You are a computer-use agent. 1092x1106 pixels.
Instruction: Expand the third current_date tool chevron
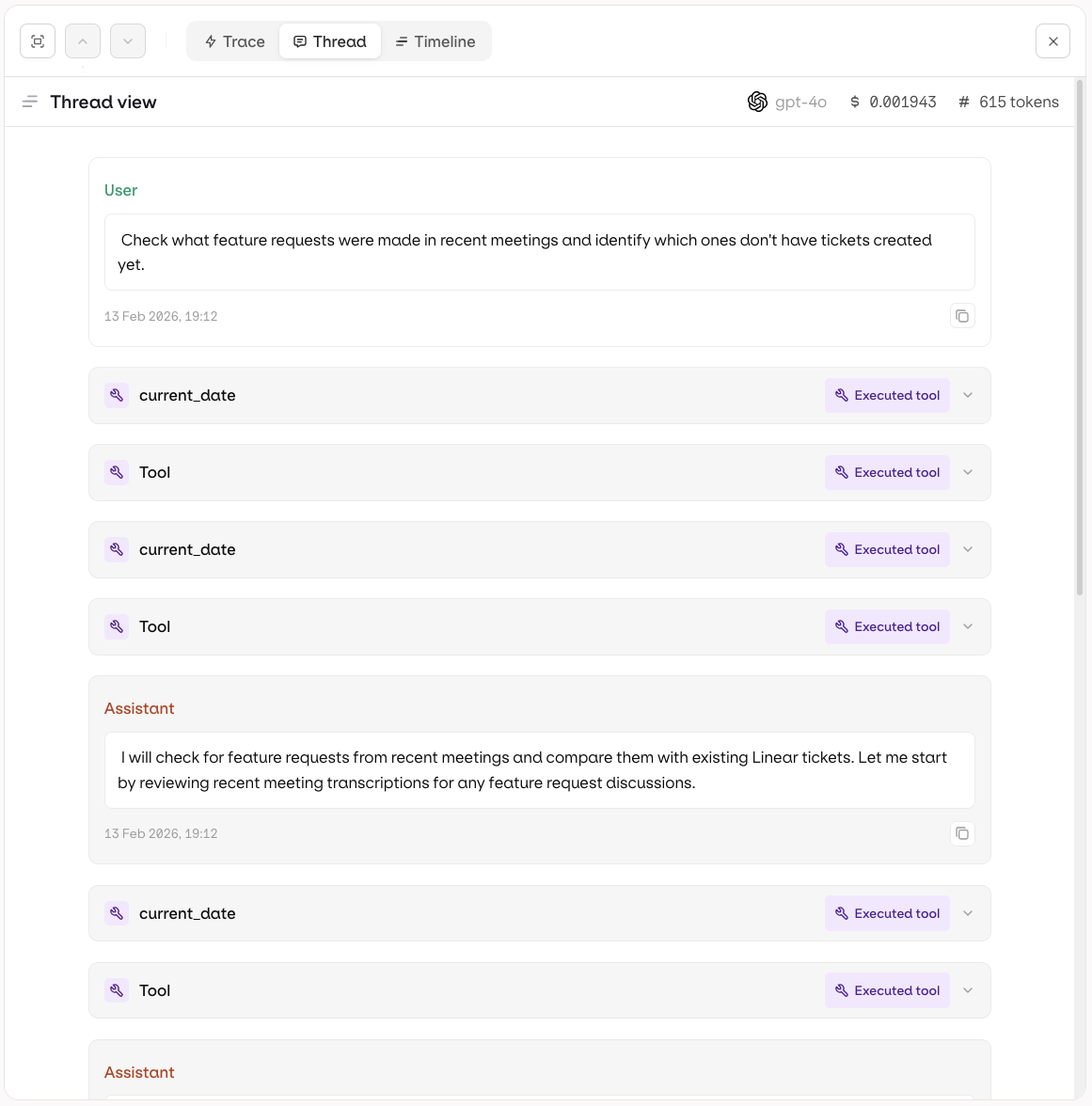pos(968,913)
